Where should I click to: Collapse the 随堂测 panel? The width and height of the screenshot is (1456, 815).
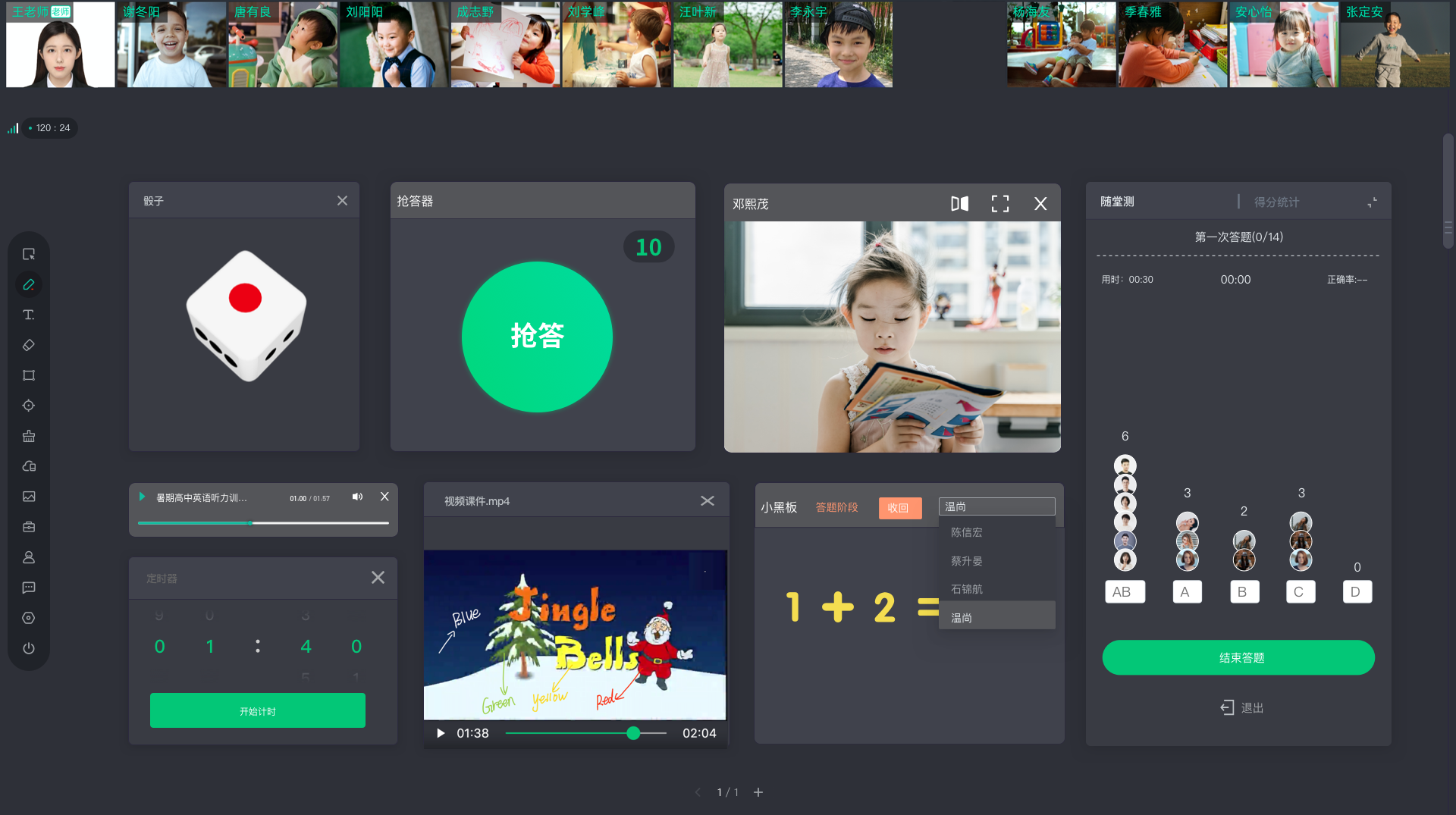[x=1372, y=202]
